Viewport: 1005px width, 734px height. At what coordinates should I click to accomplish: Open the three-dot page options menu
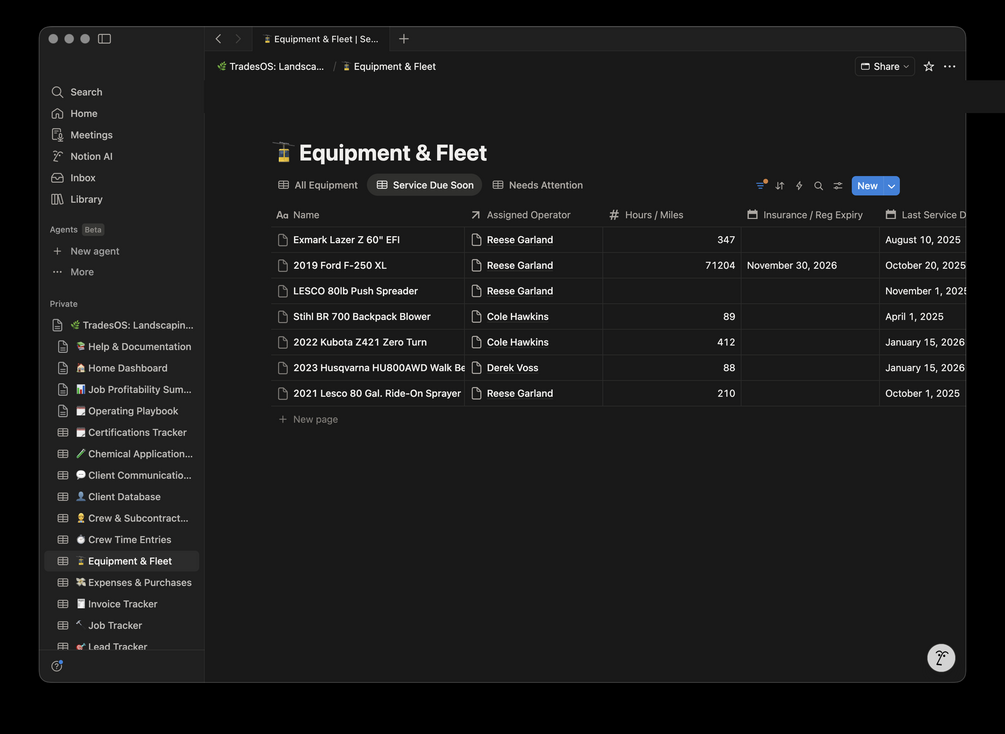click(949, 67)
